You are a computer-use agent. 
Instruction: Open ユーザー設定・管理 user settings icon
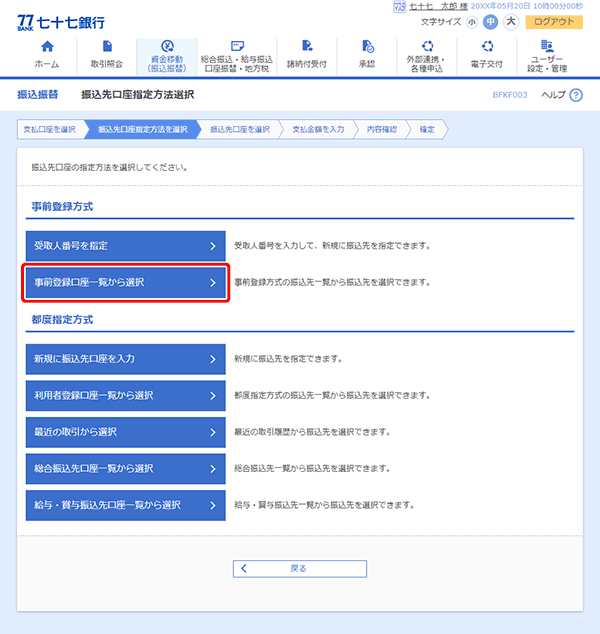click(547, 47)
